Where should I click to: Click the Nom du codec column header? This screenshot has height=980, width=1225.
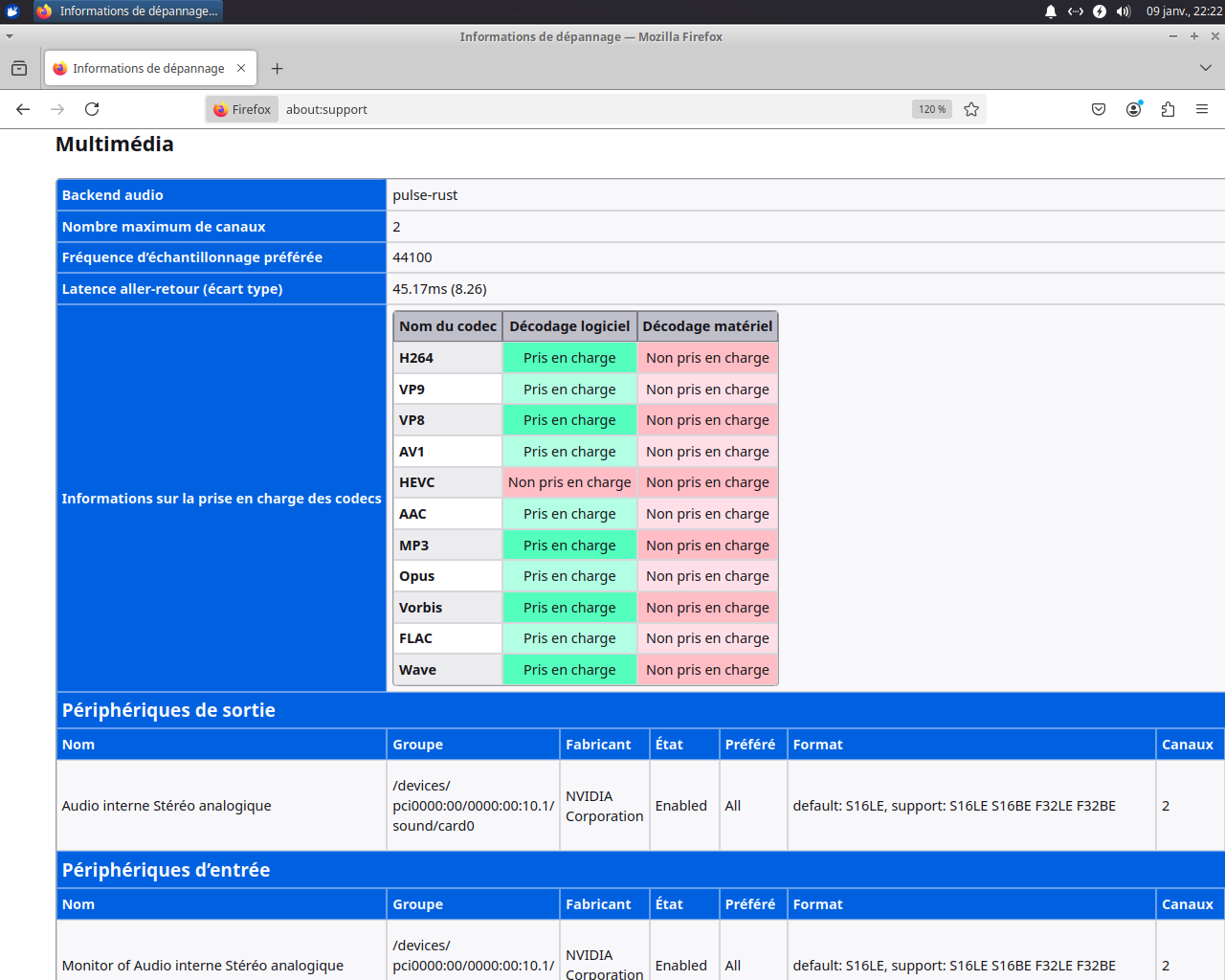[x=448, y=326]
